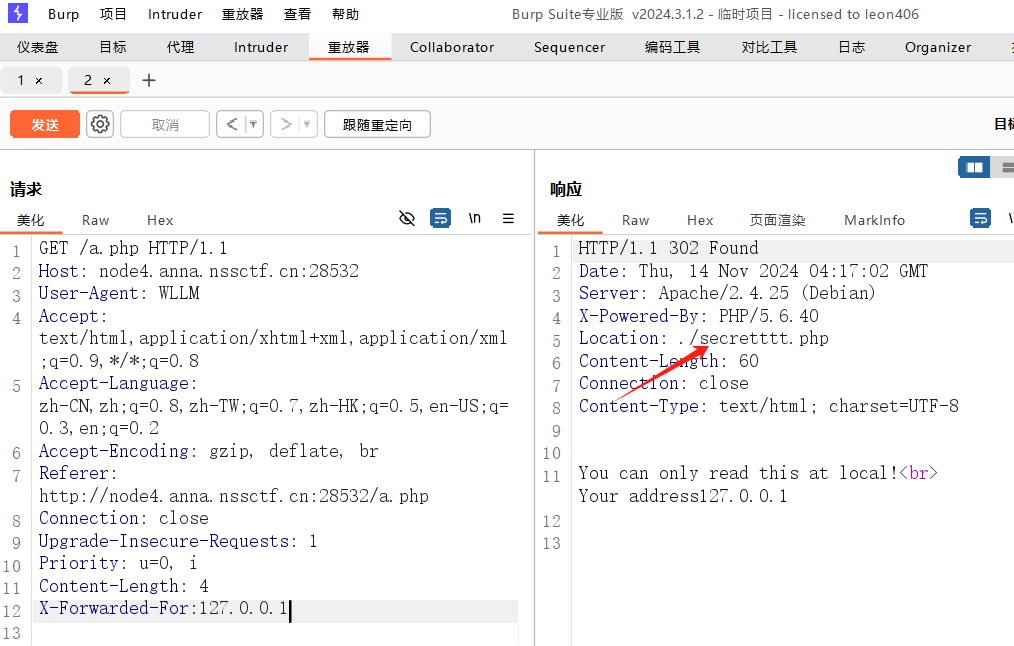Screen dimensions: 1014x646
Task: Click the X-Powered-By: PHP/5.6.40 header
Action: click(698, 316)
